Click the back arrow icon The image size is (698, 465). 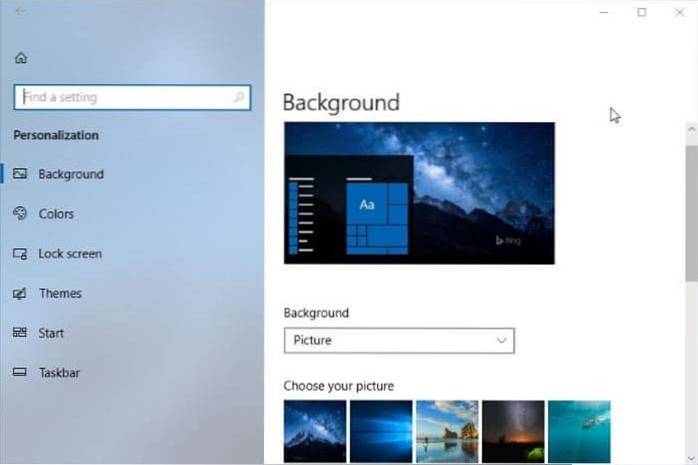(x=21, y=11)
